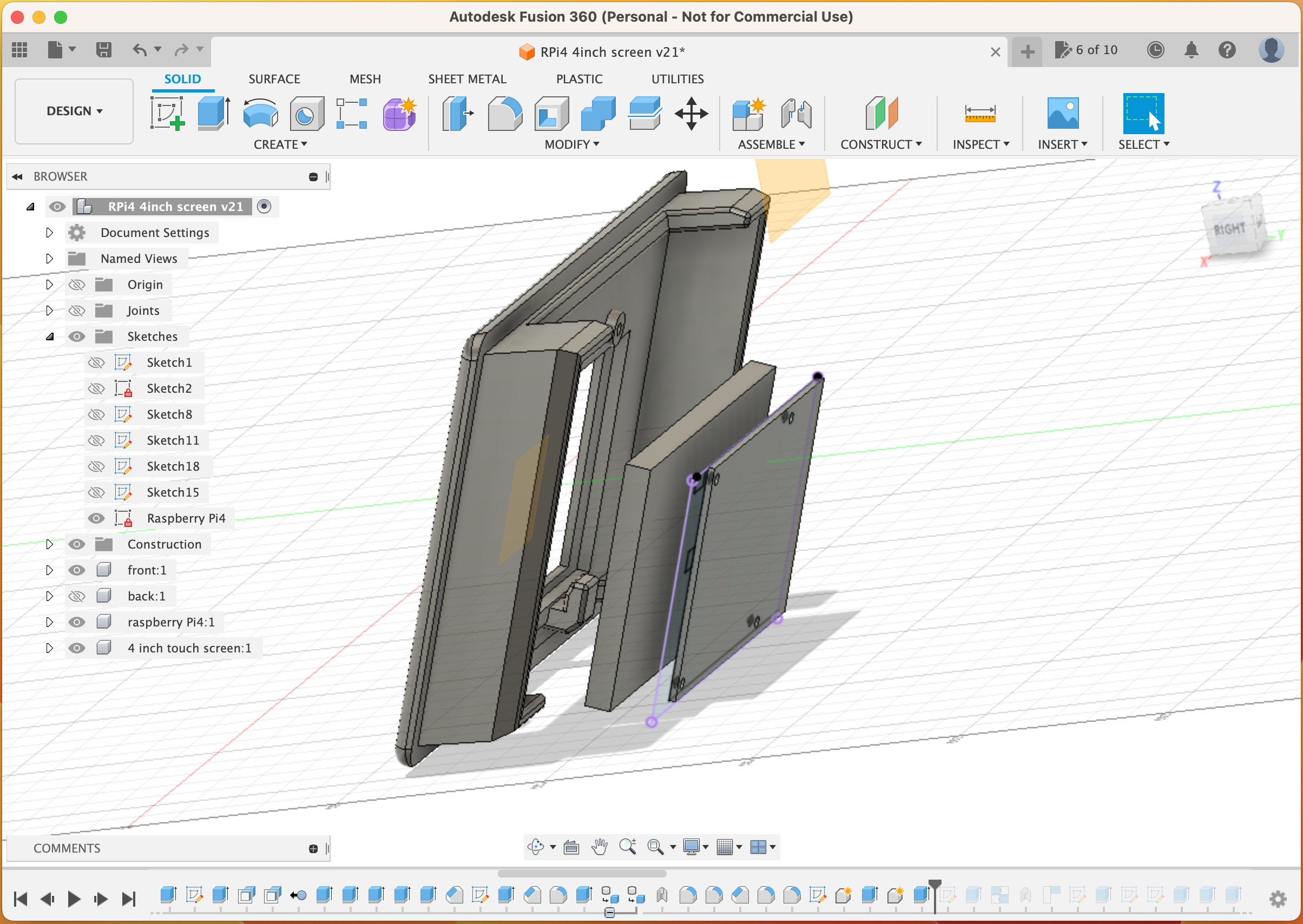The image size is (1303, 924).
Task: Switch to the SURFACE tab
Action: pos(274,79)
